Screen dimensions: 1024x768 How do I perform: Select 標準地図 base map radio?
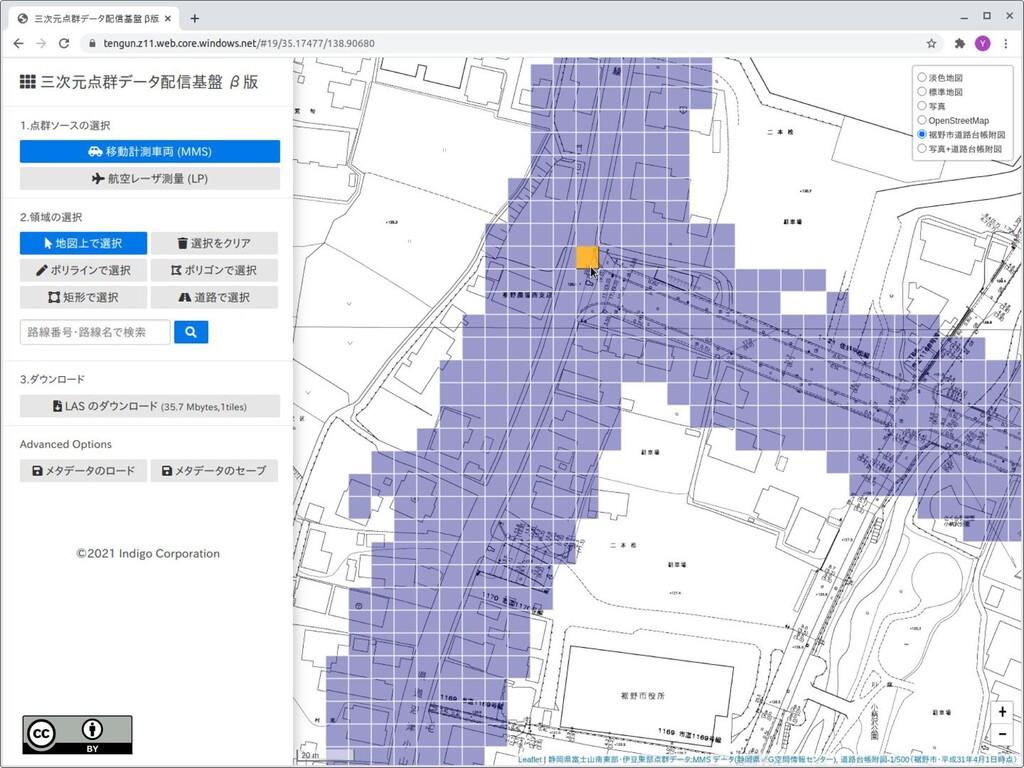point(922,91)
